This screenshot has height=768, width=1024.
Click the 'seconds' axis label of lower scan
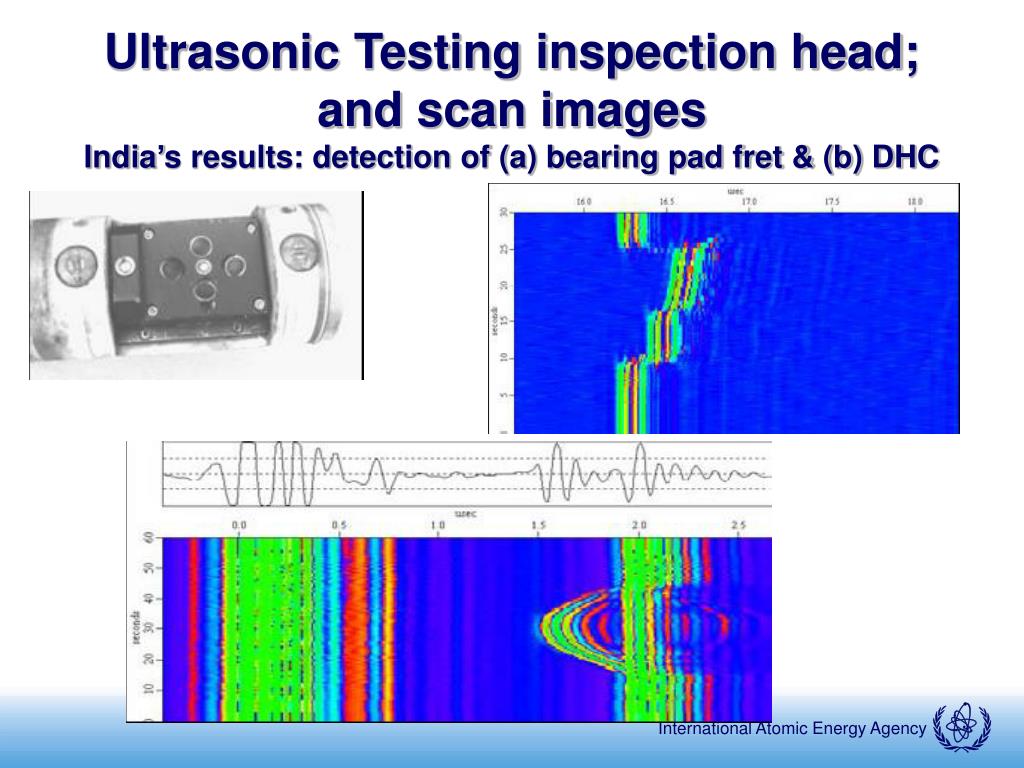click(136, 628)
